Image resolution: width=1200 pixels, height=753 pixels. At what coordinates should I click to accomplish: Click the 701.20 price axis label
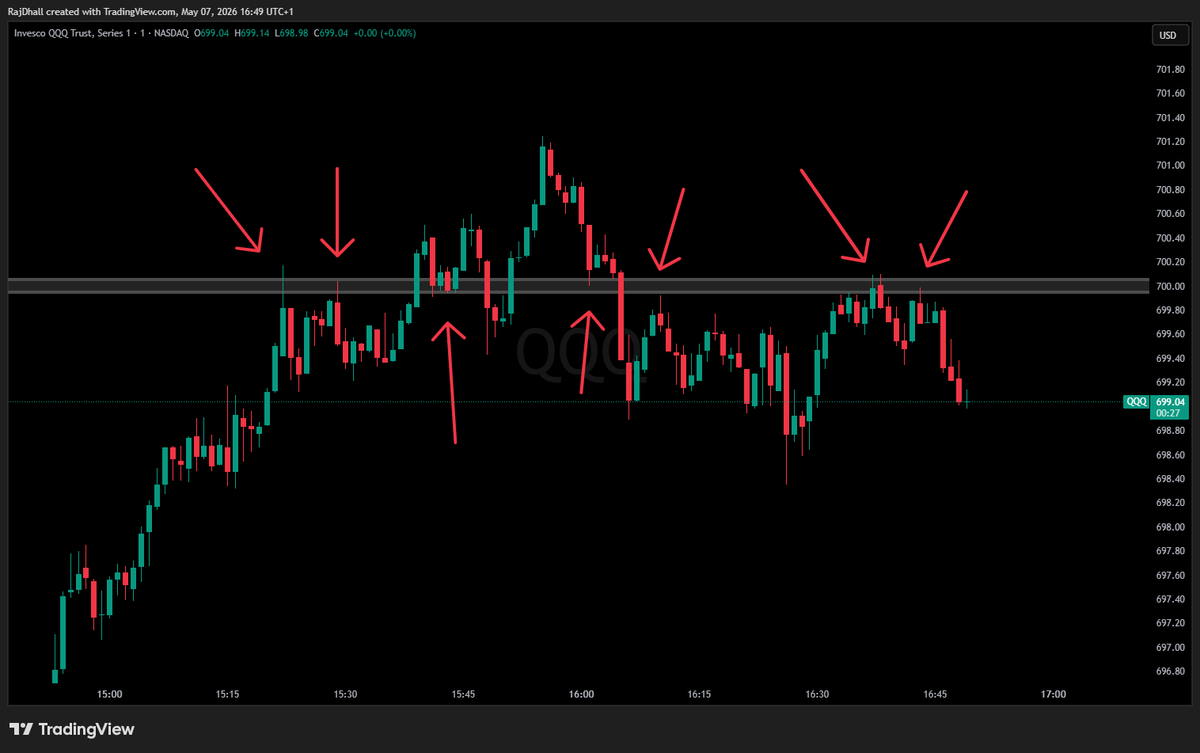pyautogui.click(x=1170, y=142)
